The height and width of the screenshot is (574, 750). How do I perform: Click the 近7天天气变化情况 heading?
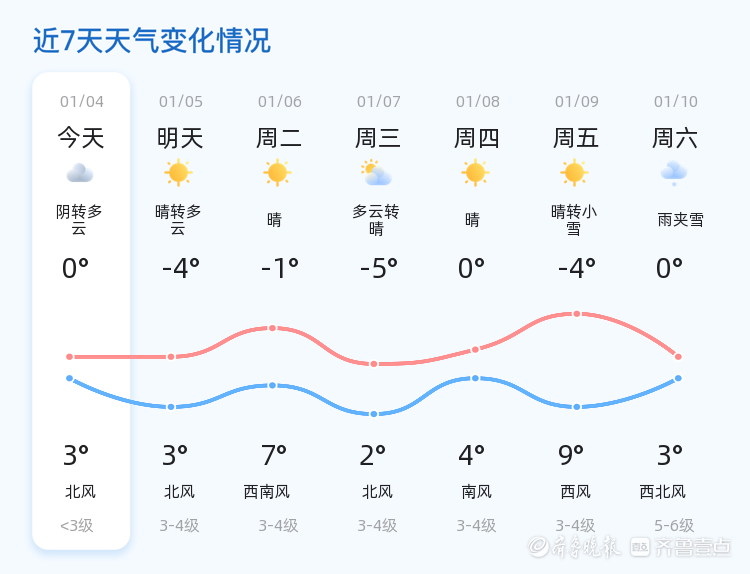click(152, 41)
